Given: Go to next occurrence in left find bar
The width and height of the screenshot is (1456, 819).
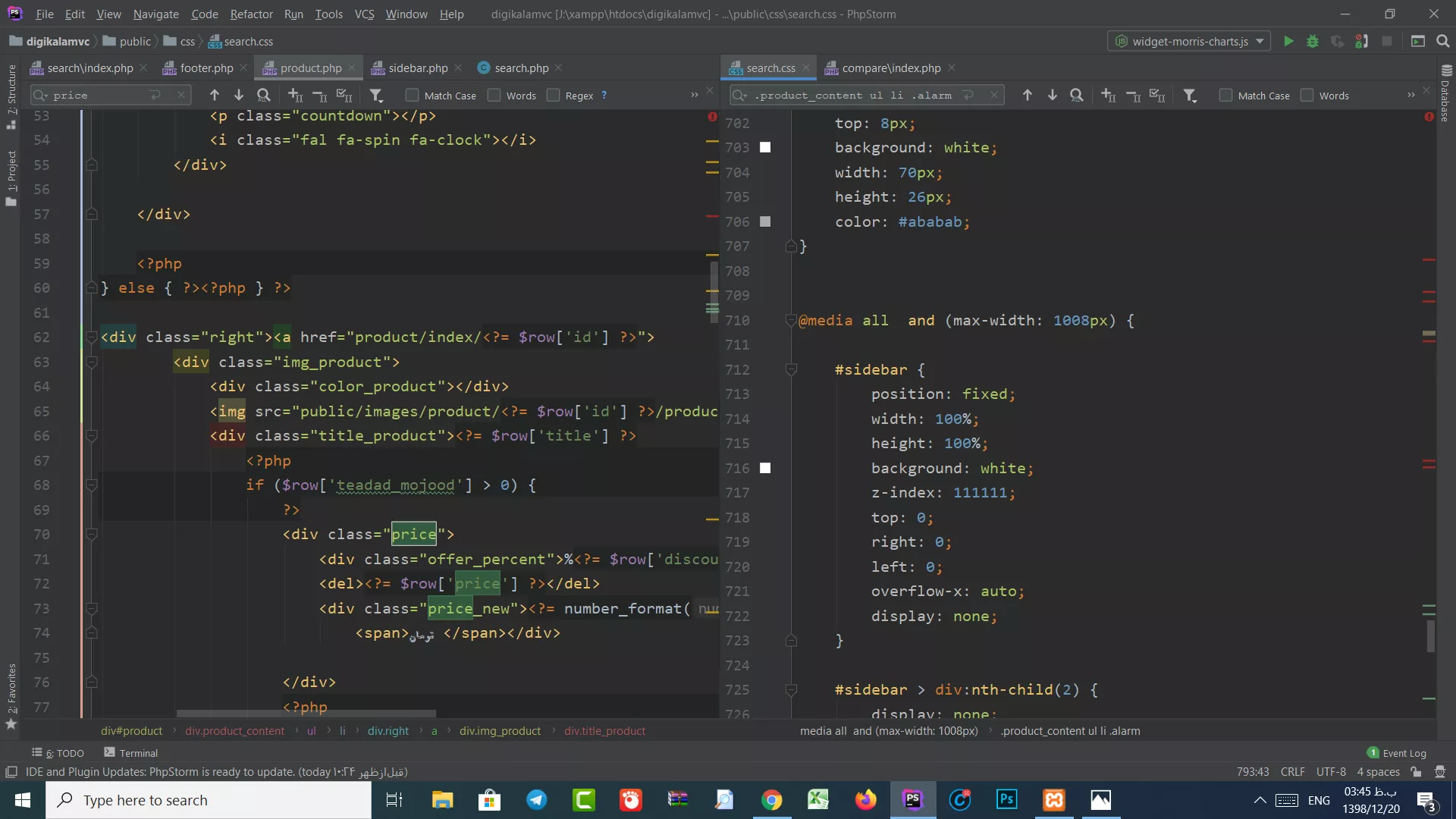Looking at the screenshot, I should click(239, 95).
